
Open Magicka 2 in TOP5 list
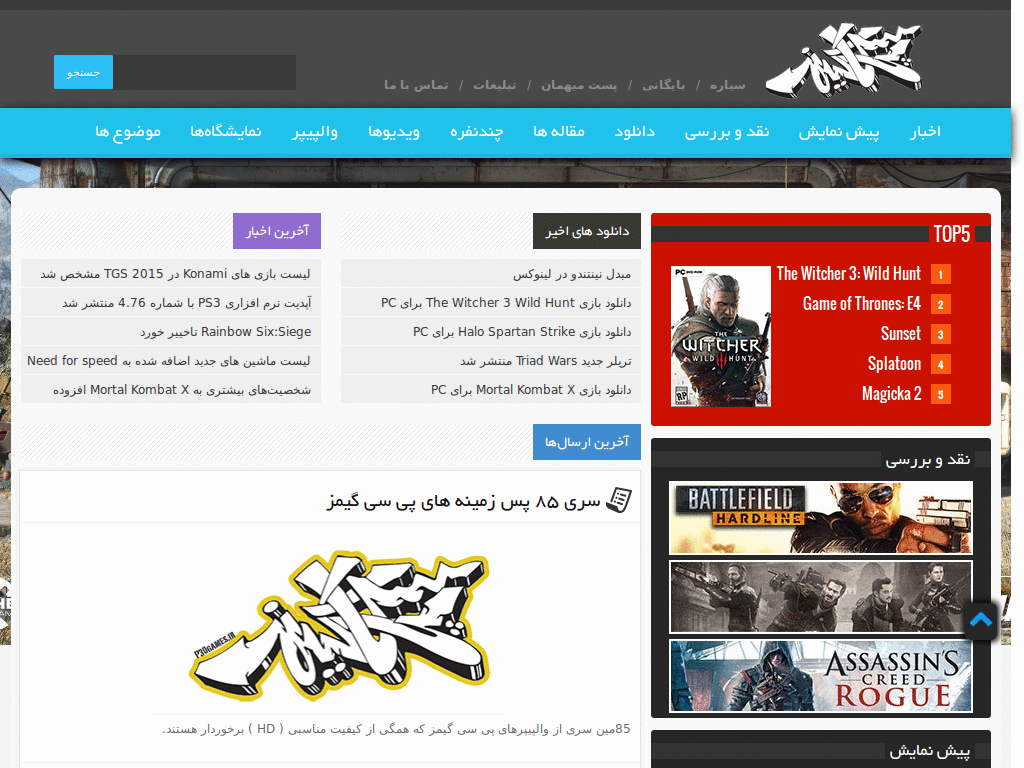pos(891,394)
